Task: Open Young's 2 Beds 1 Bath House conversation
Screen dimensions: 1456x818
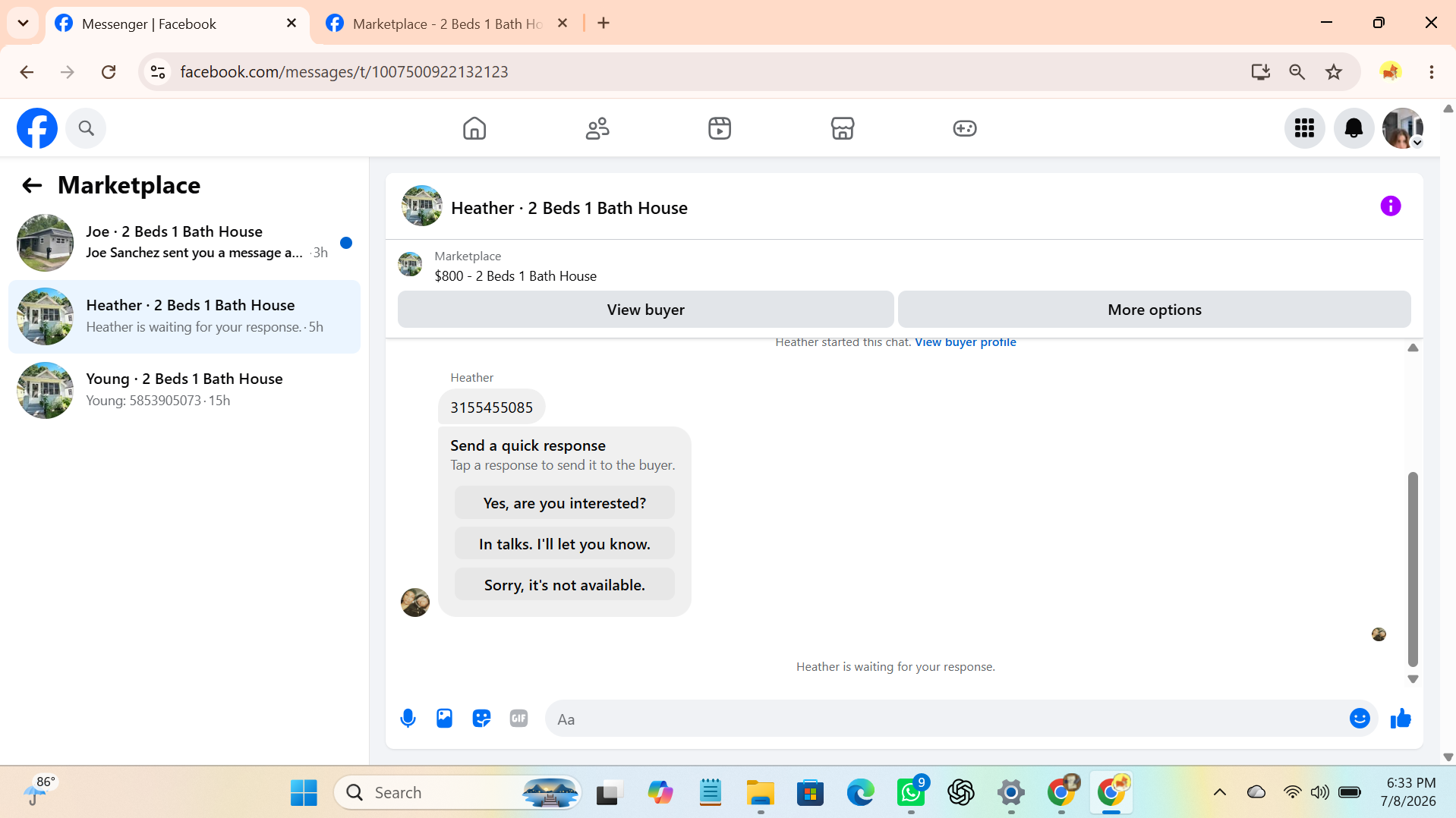Action: point(184,390)
